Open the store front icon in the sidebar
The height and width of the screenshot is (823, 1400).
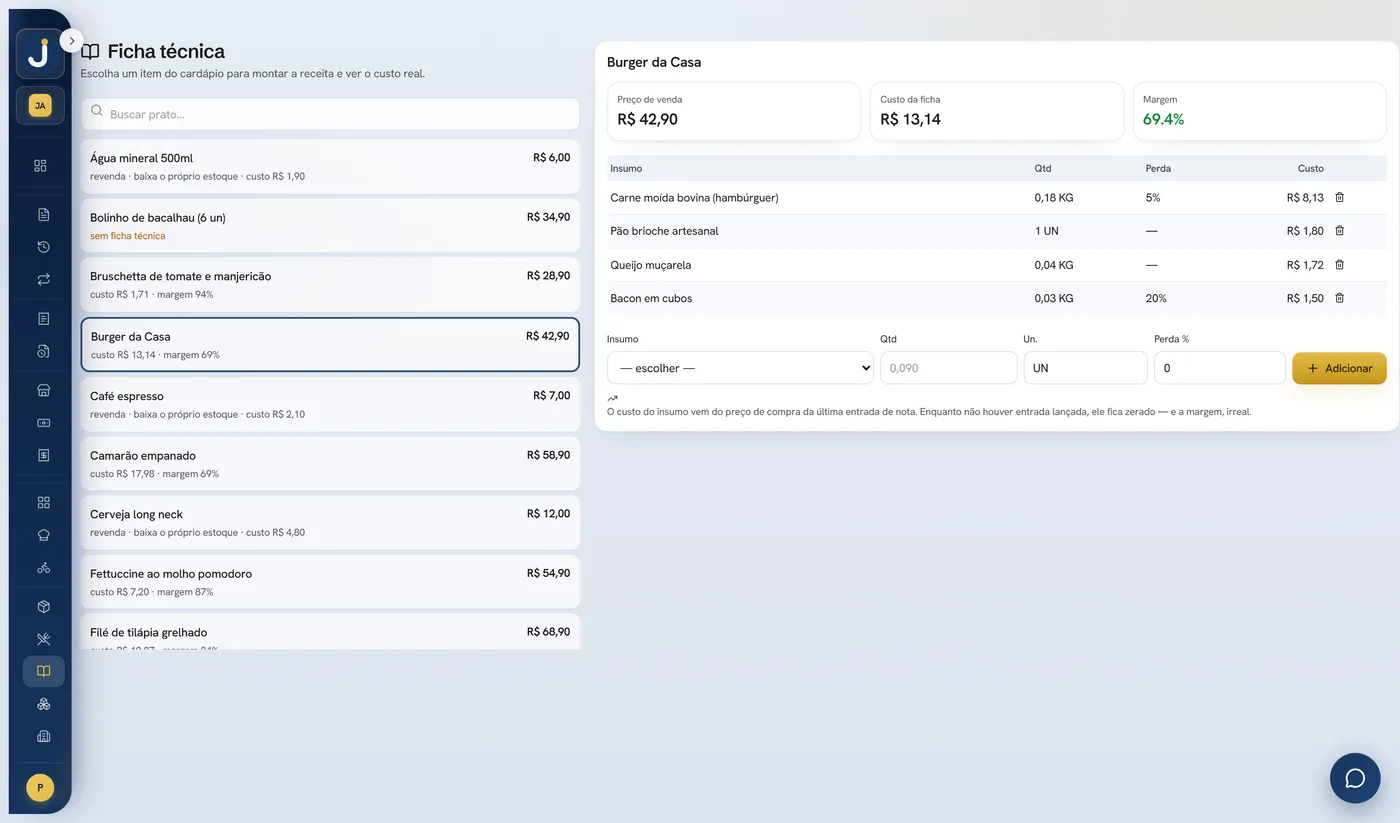pos(43,390)
